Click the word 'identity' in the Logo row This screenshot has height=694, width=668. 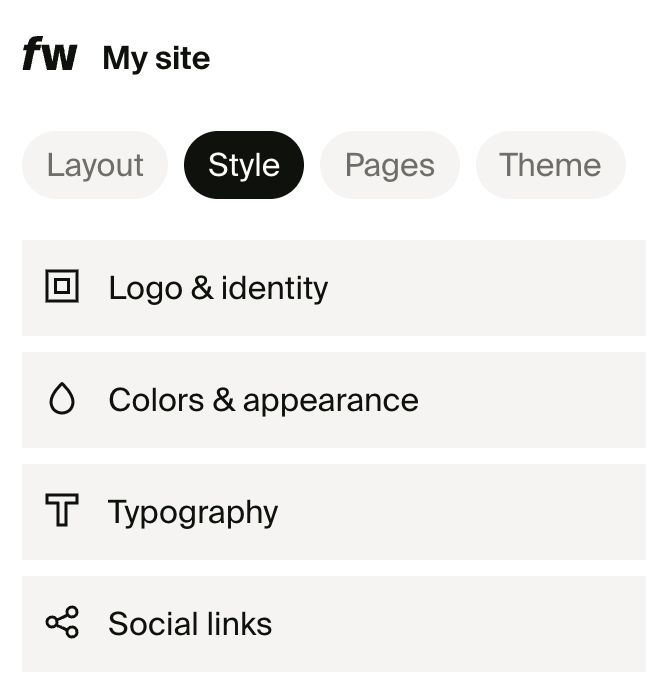(274, 288)
